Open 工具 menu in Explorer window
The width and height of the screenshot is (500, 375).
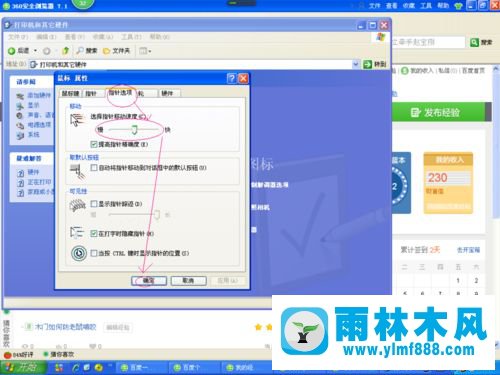pyautogui.click(x=131, y=37)
